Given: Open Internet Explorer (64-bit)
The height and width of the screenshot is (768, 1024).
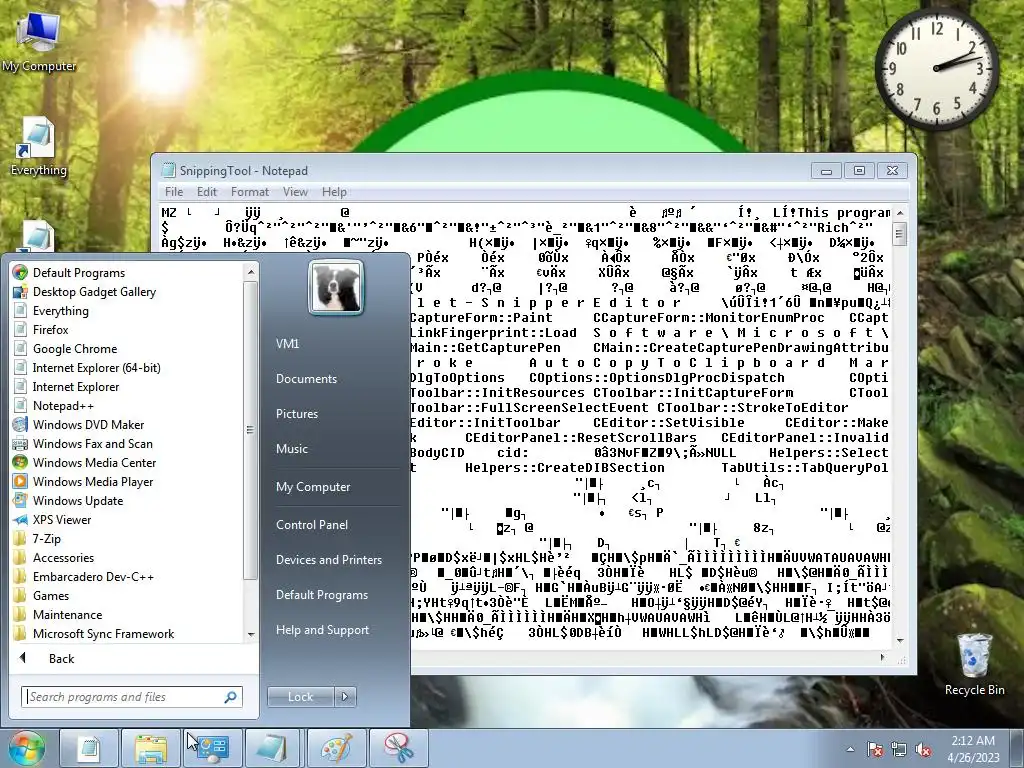Looking at the screenshot, I should tap(97, 368).
